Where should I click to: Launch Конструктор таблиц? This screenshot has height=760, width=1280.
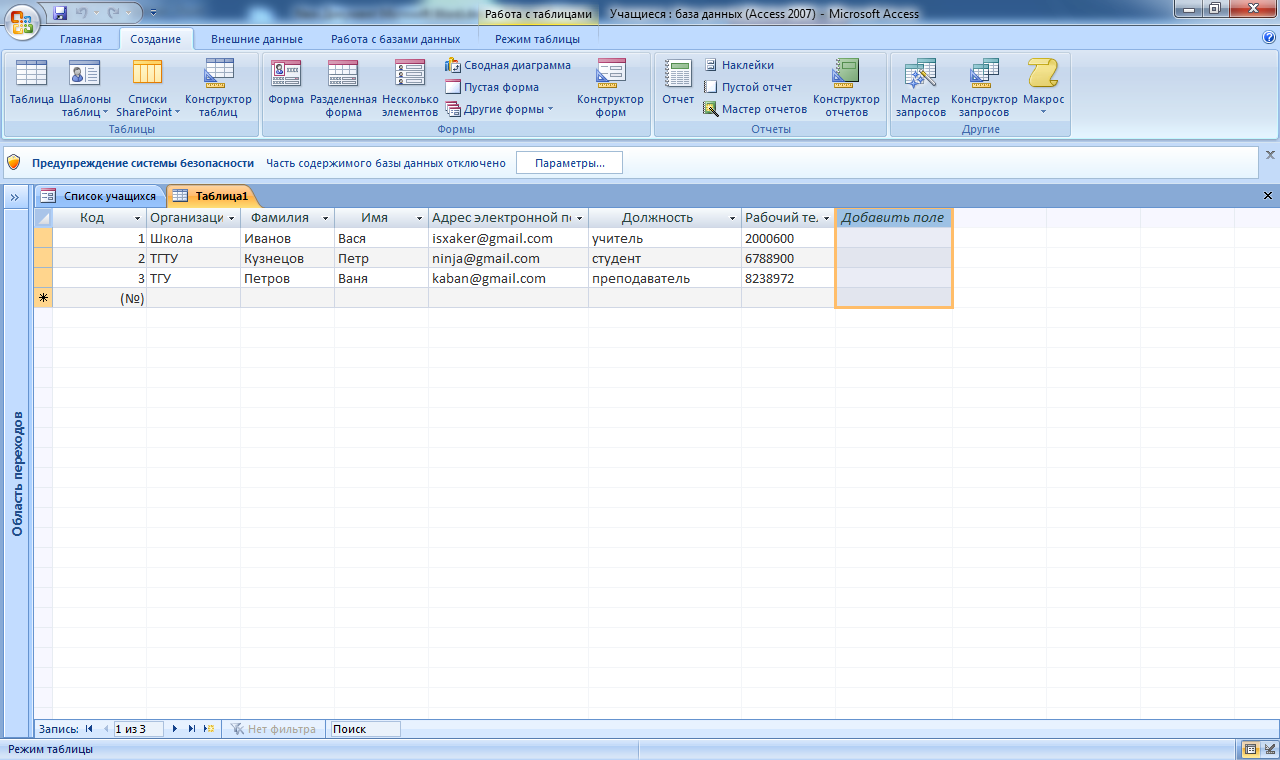click(x=218, y=87)
